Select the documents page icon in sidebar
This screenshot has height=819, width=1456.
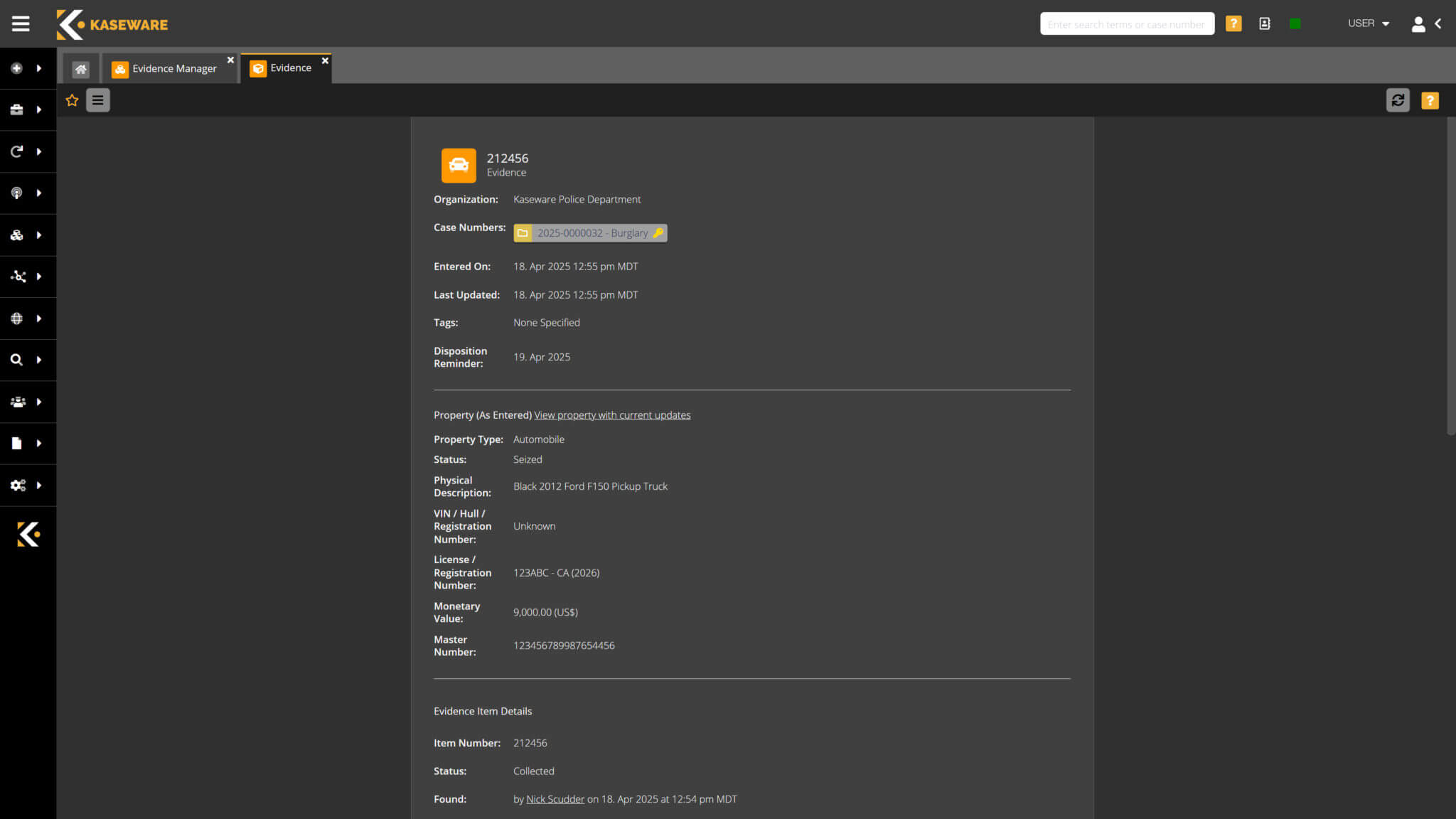point(16,443)
